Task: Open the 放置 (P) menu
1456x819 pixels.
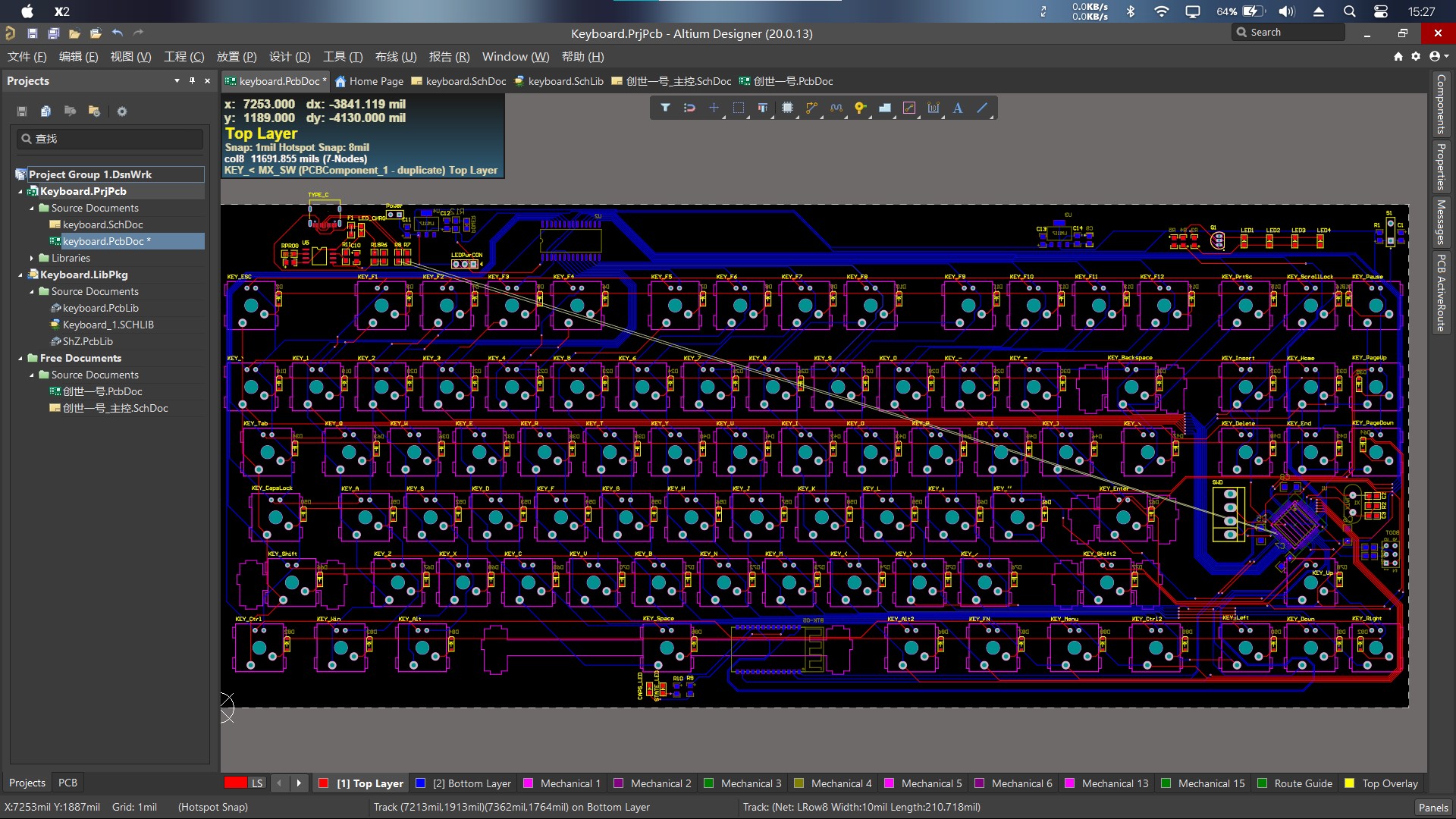Action: (x=237, y=57)
